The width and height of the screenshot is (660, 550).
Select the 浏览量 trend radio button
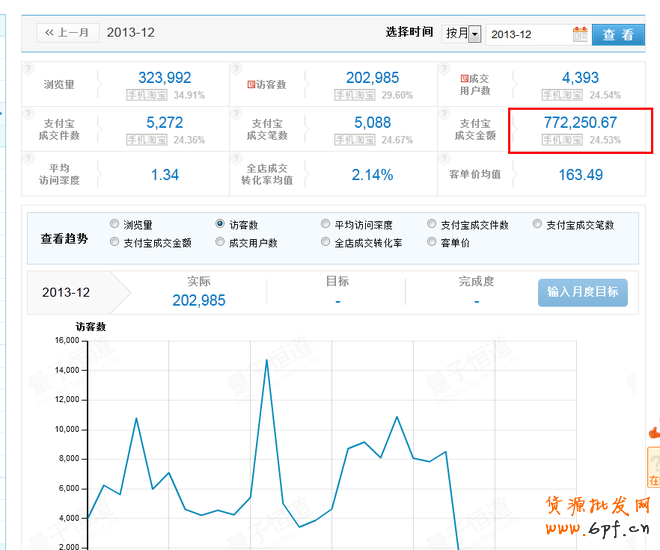pyautogui.click(x=114, y=225)
